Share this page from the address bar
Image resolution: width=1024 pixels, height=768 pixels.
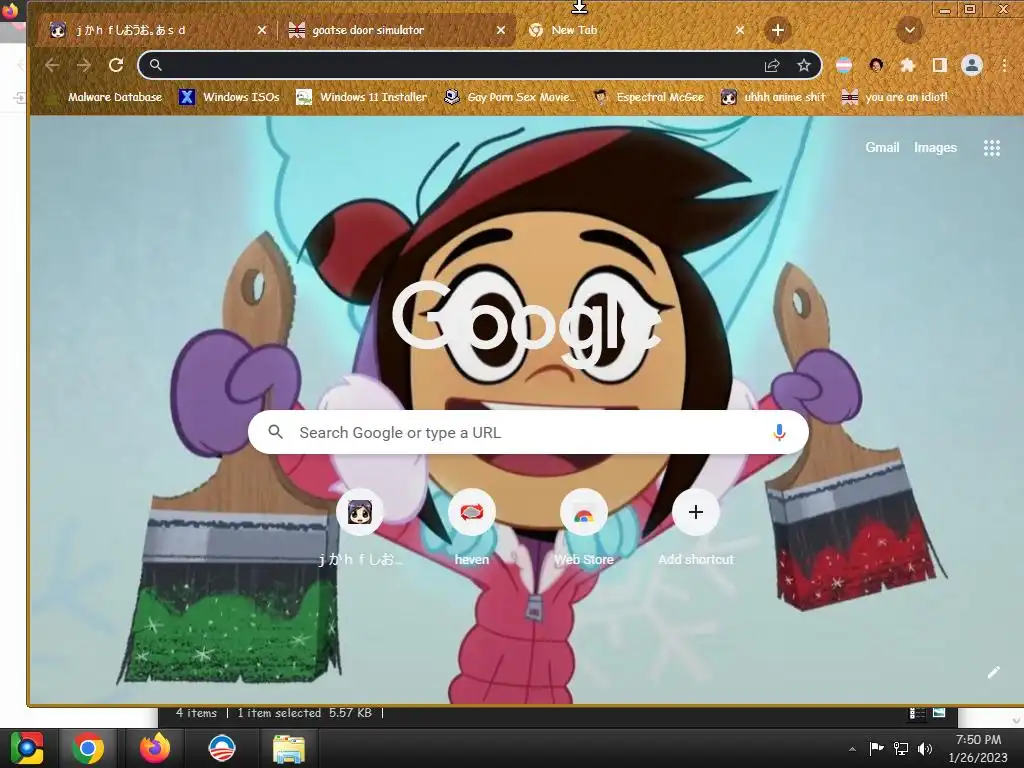pos(772,65)
